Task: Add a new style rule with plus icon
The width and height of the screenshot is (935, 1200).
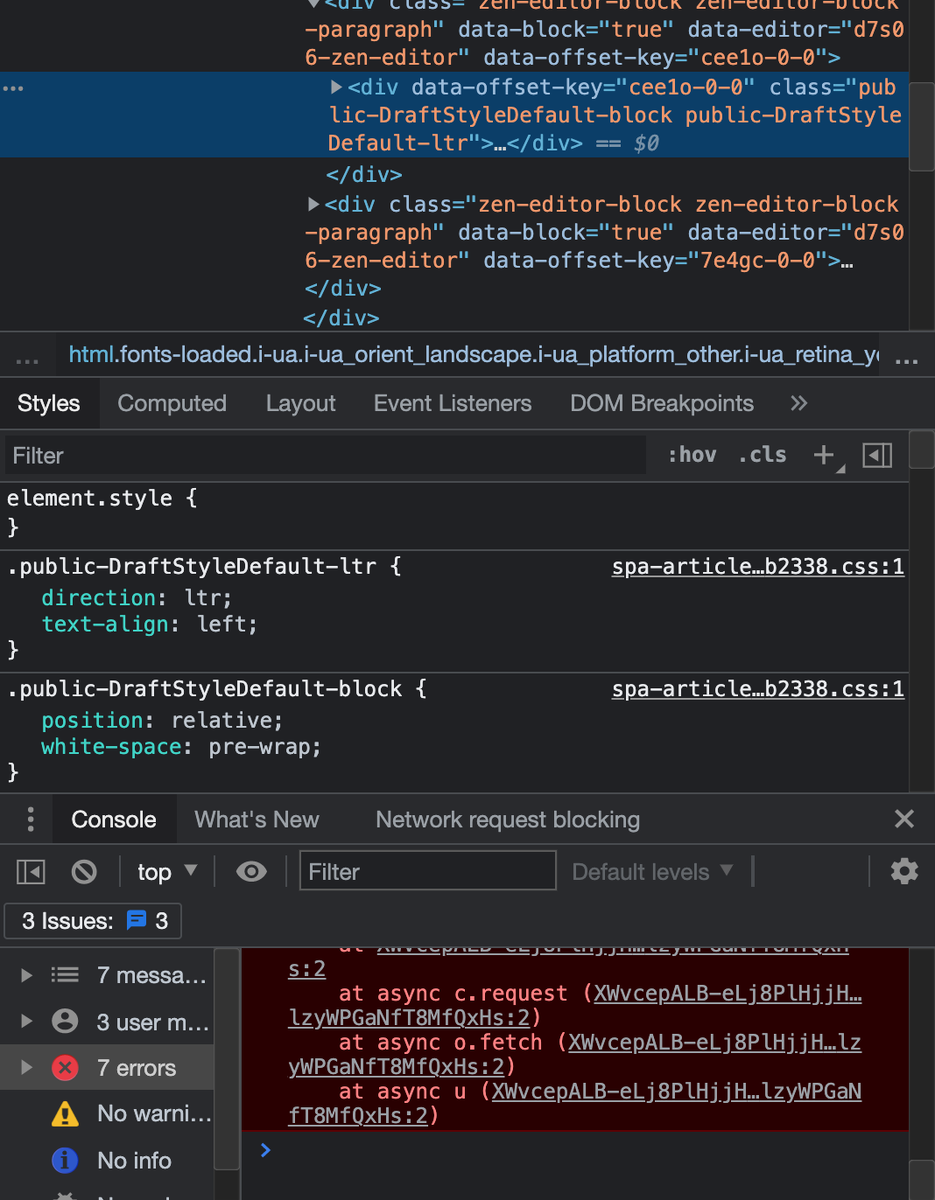Action: point(824,455)
